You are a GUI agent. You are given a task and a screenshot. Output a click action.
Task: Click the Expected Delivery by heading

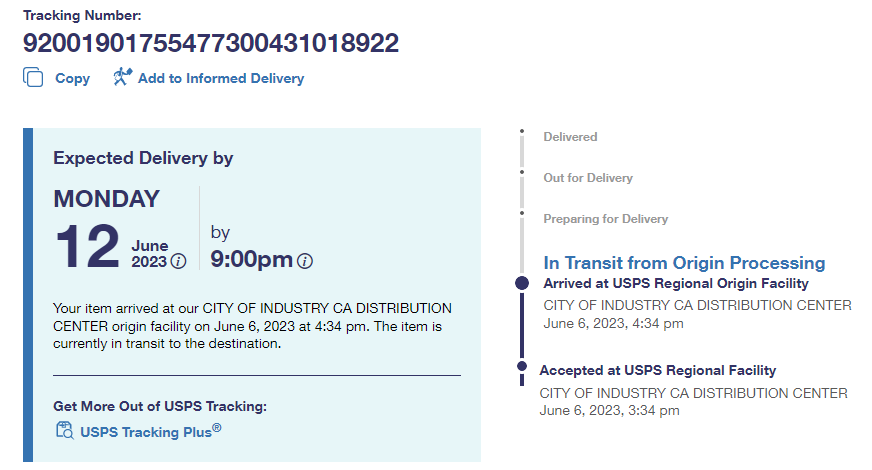pyautogui.click(x=143, y=158)
